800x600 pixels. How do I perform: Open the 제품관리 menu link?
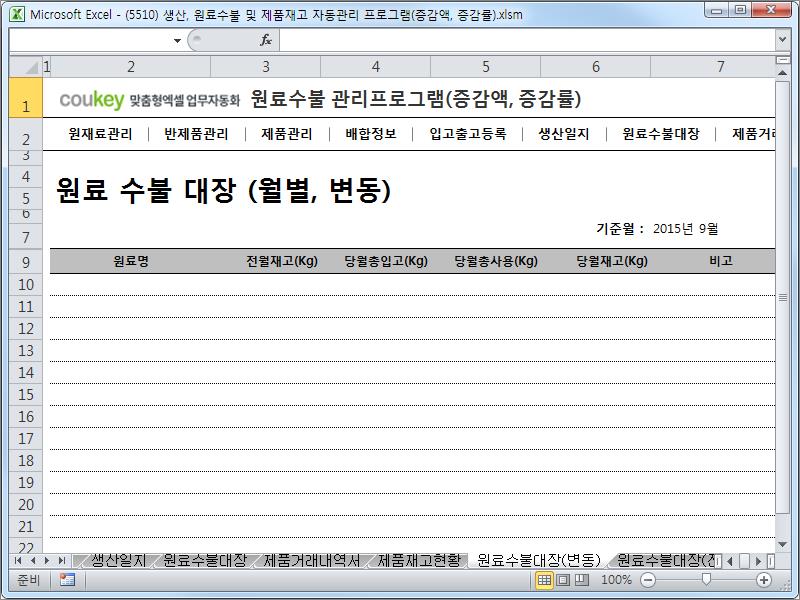click(x=286, y=134)
